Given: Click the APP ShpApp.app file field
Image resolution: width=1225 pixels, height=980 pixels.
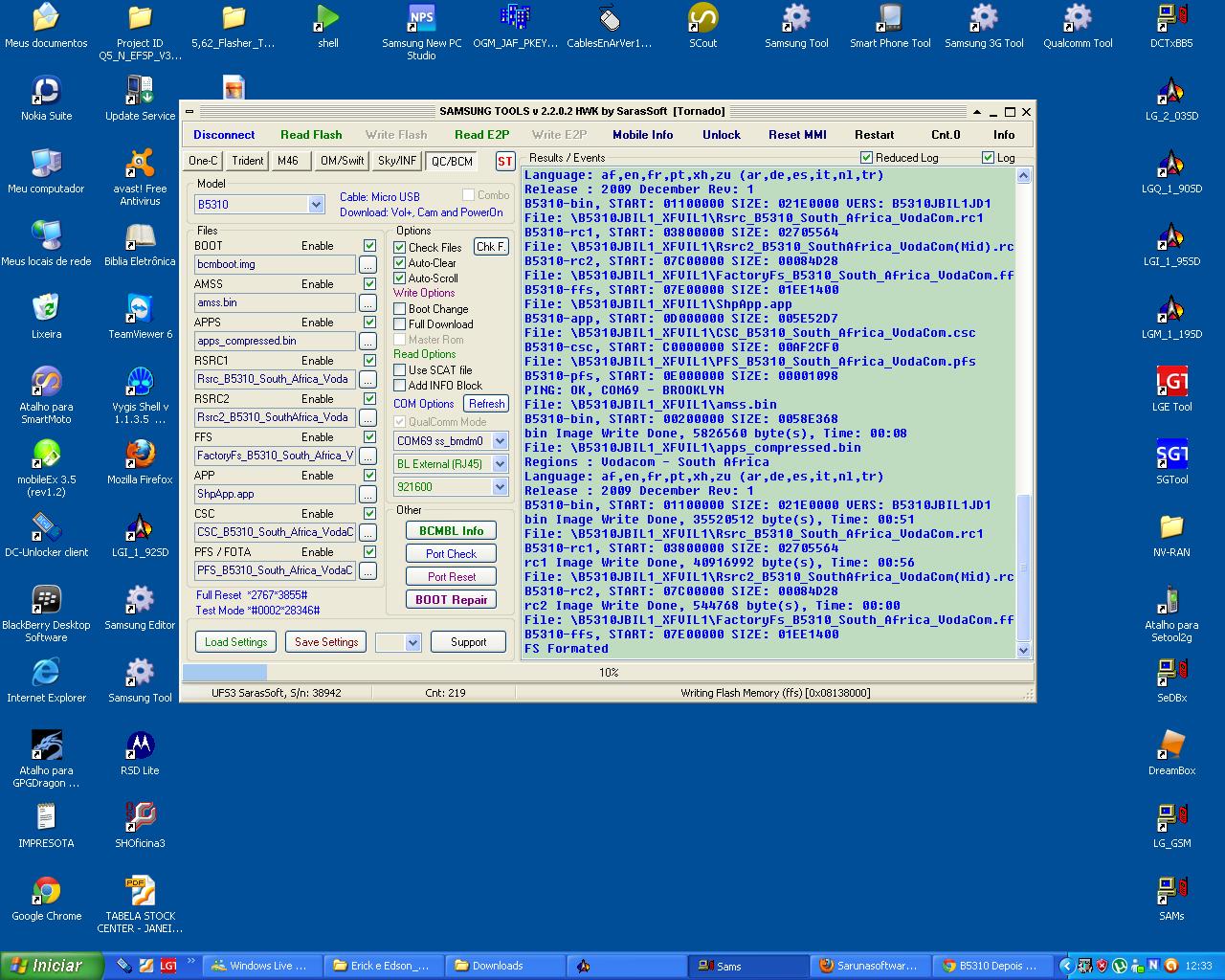Looking at the screenshot, I should click(275, 494).
